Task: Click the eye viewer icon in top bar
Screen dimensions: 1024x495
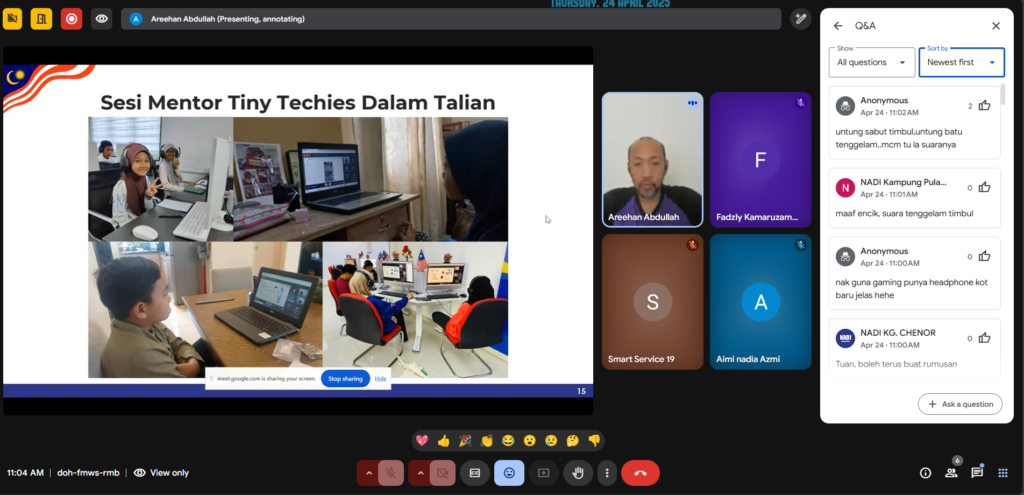Action: (101, 19)
